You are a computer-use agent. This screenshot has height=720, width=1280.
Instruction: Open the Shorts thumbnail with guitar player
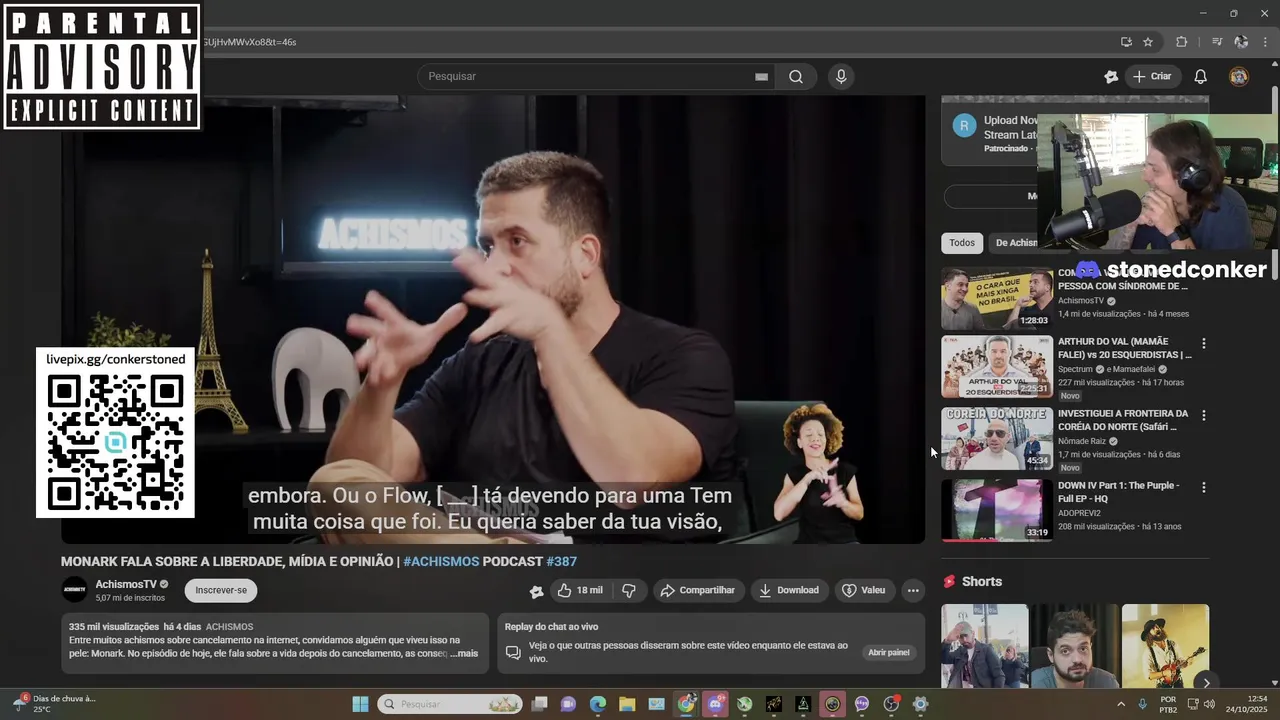1165,645
